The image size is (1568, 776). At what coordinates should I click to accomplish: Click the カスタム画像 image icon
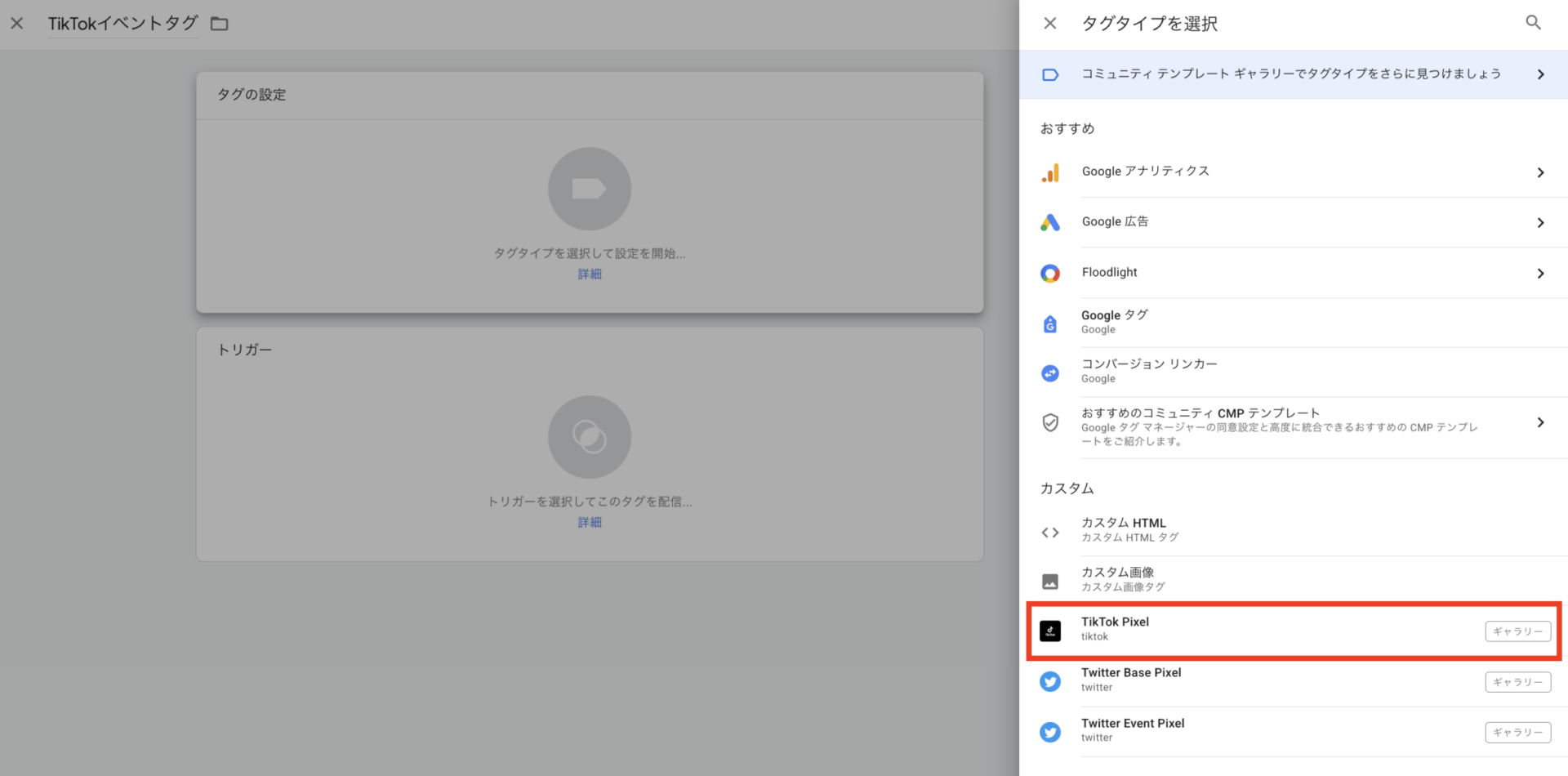(x=1050, y=582)
